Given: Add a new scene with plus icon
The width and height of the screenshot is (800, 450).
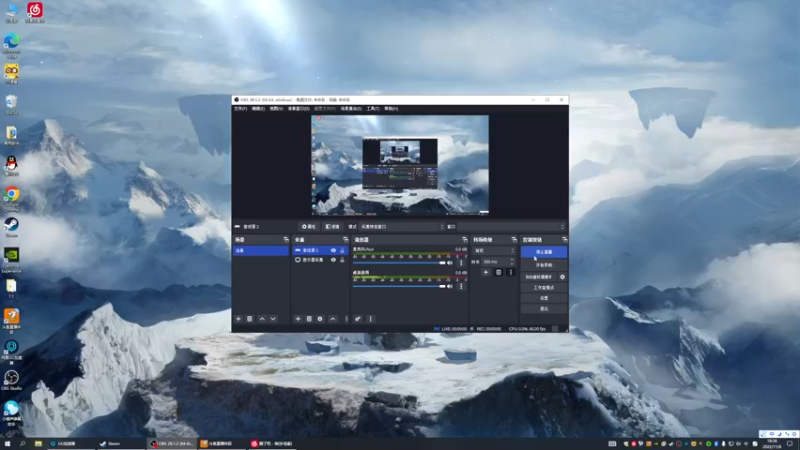Looking at the screenshot, I should coord(238,319).
